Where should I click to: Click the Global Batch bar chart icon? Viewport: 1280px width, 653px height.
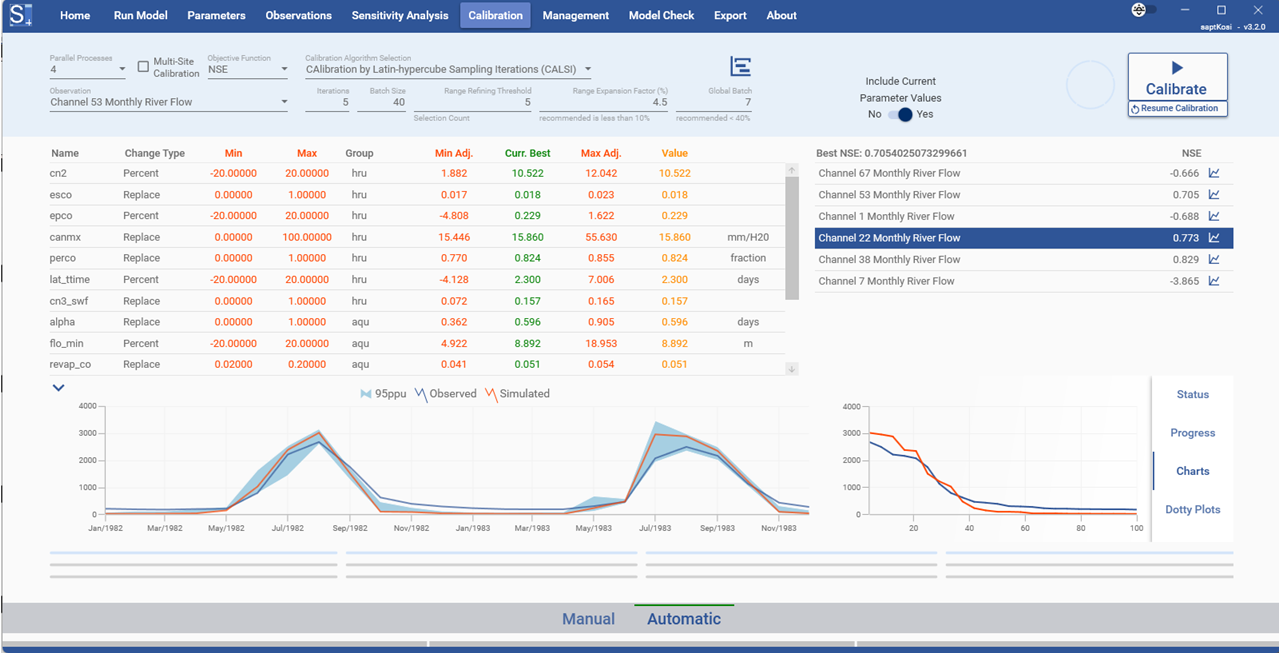739,64
